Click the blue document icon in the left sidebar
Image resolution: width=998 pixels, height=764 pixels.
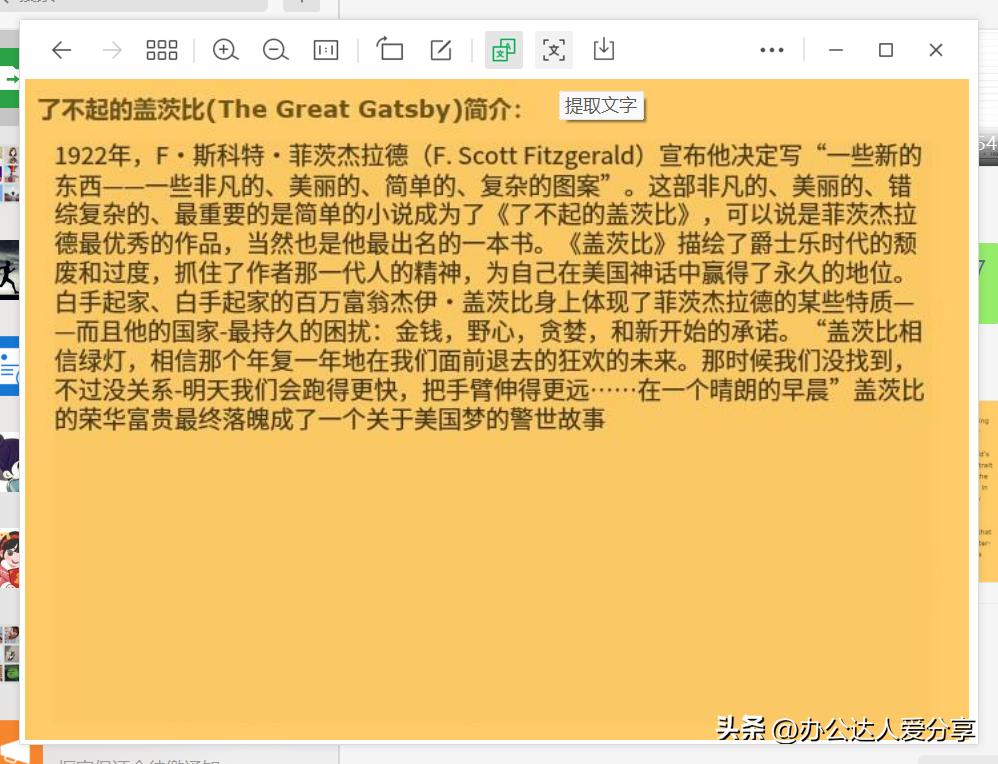tap(7, 360)
